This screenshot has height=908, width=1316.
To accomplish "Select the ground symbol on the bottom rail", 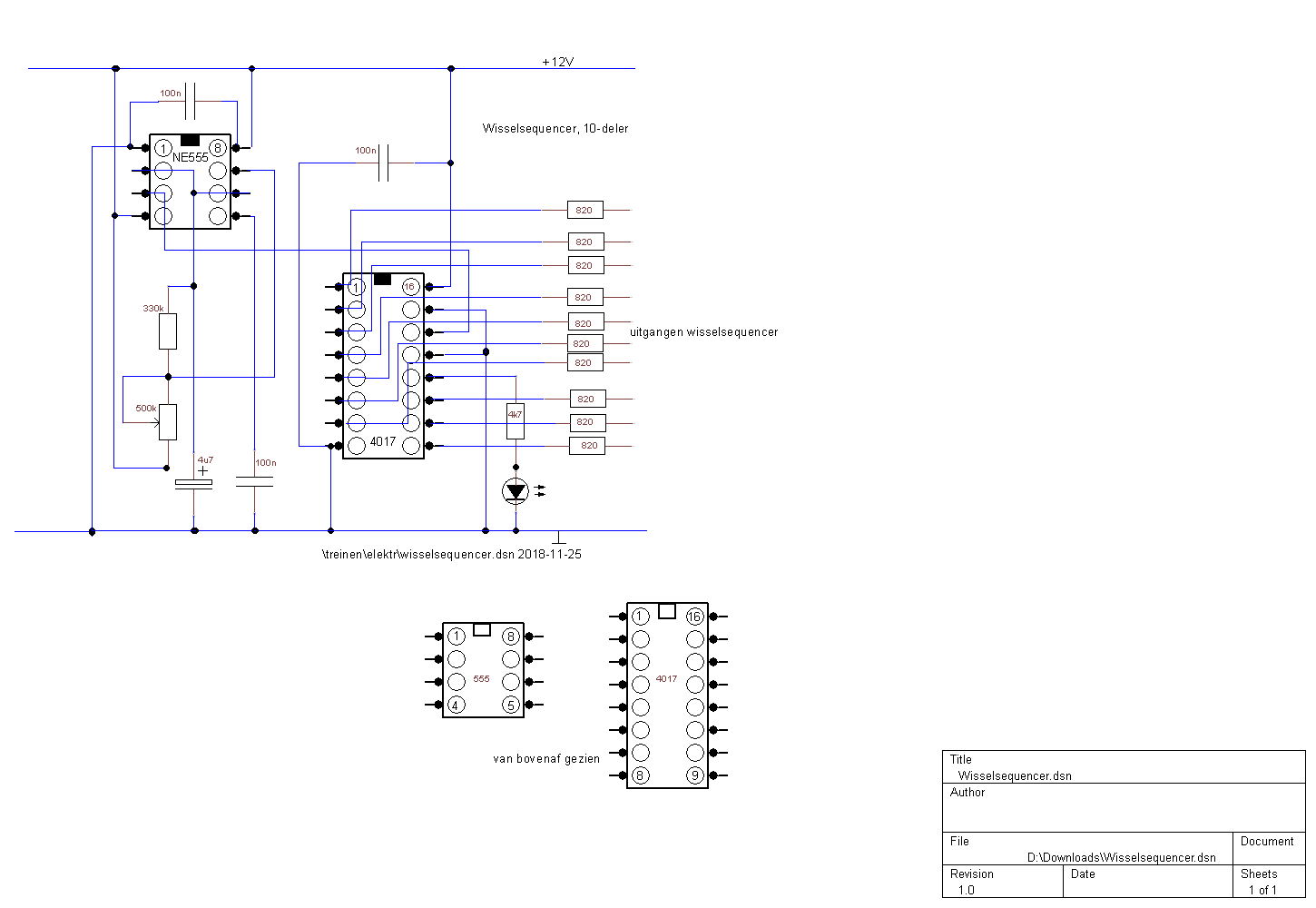I will [559, 538].
